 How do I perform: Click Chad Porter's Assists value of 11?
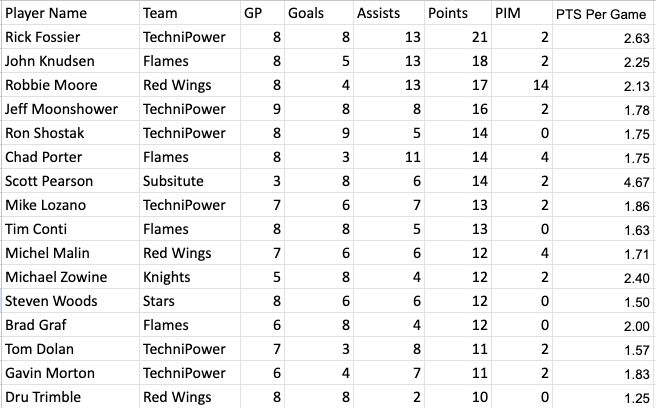(389, 157)
